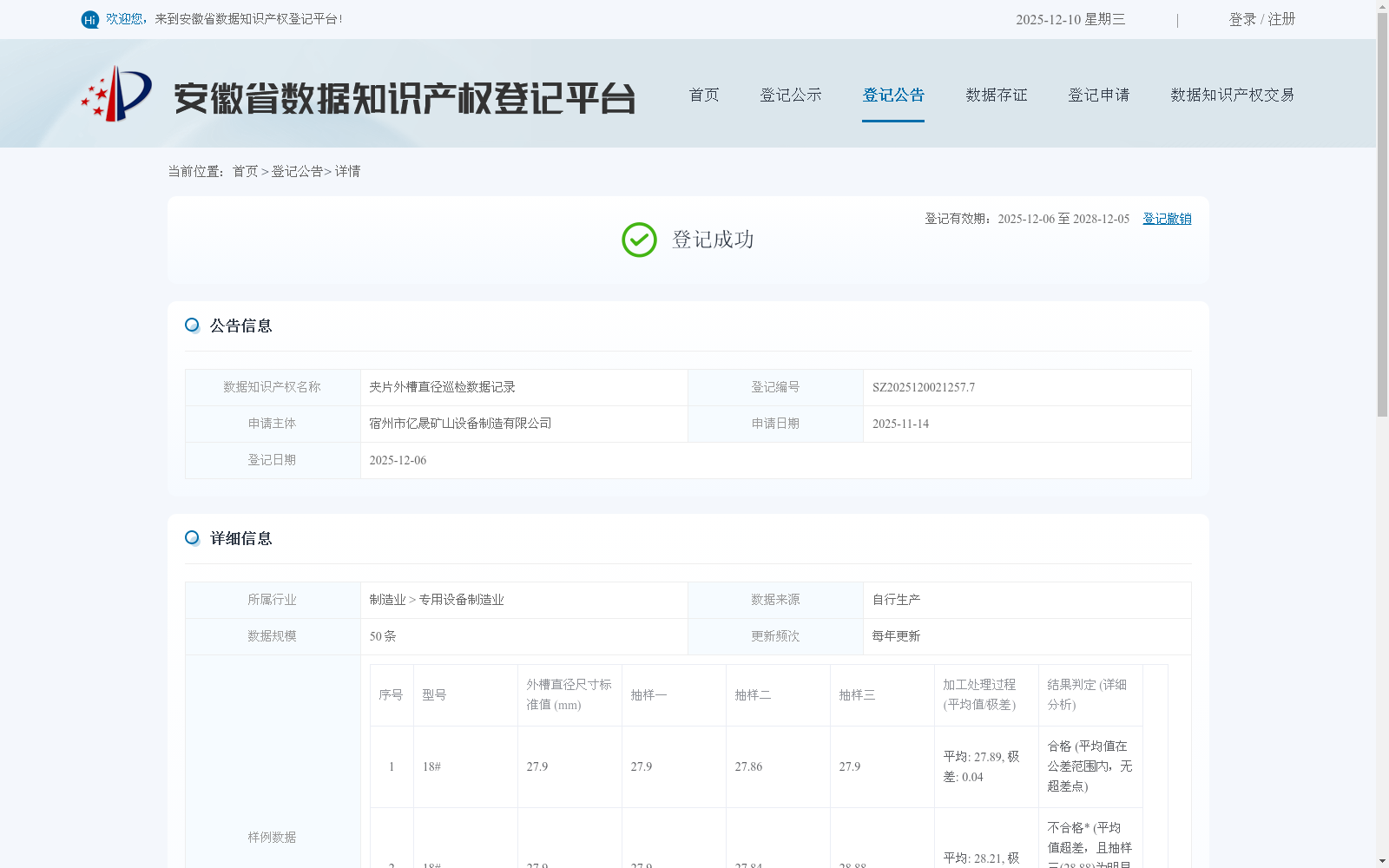
Task: Select the 登记公告 navigation tab
Action: [x=893, y=95]
